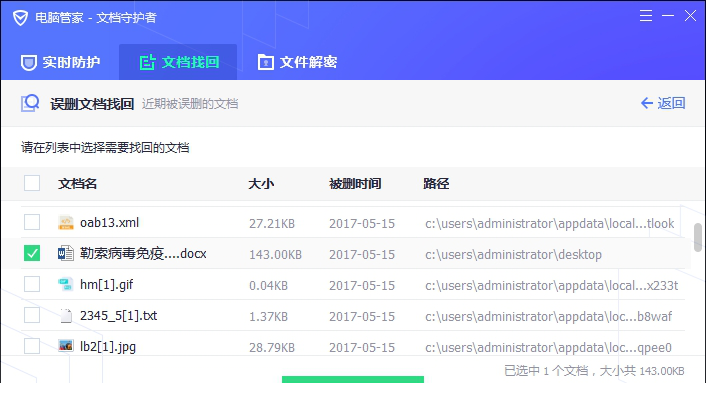The image size is (706, 398).
Task: Check the box for hm[1].gif
Action: 32,284
